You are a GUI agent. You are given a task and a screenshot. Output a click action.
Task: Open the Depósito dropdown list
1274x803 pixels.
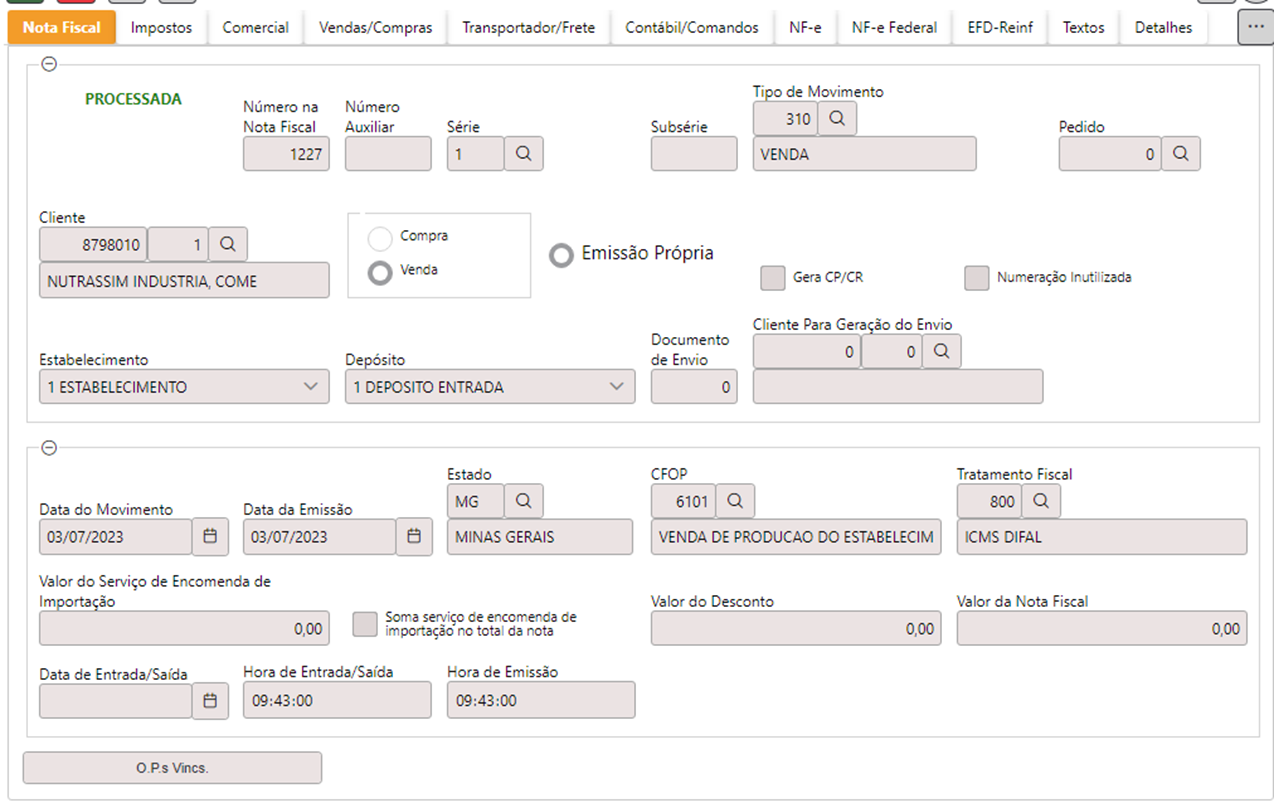pyautogui.click(x=616, y=387)
